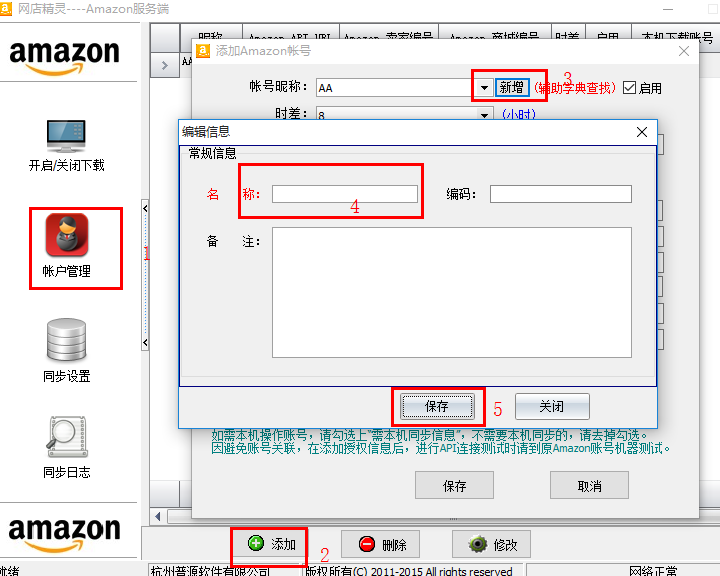
Task: Save in the 编辑信息 dialog
Action: point(437,406)
